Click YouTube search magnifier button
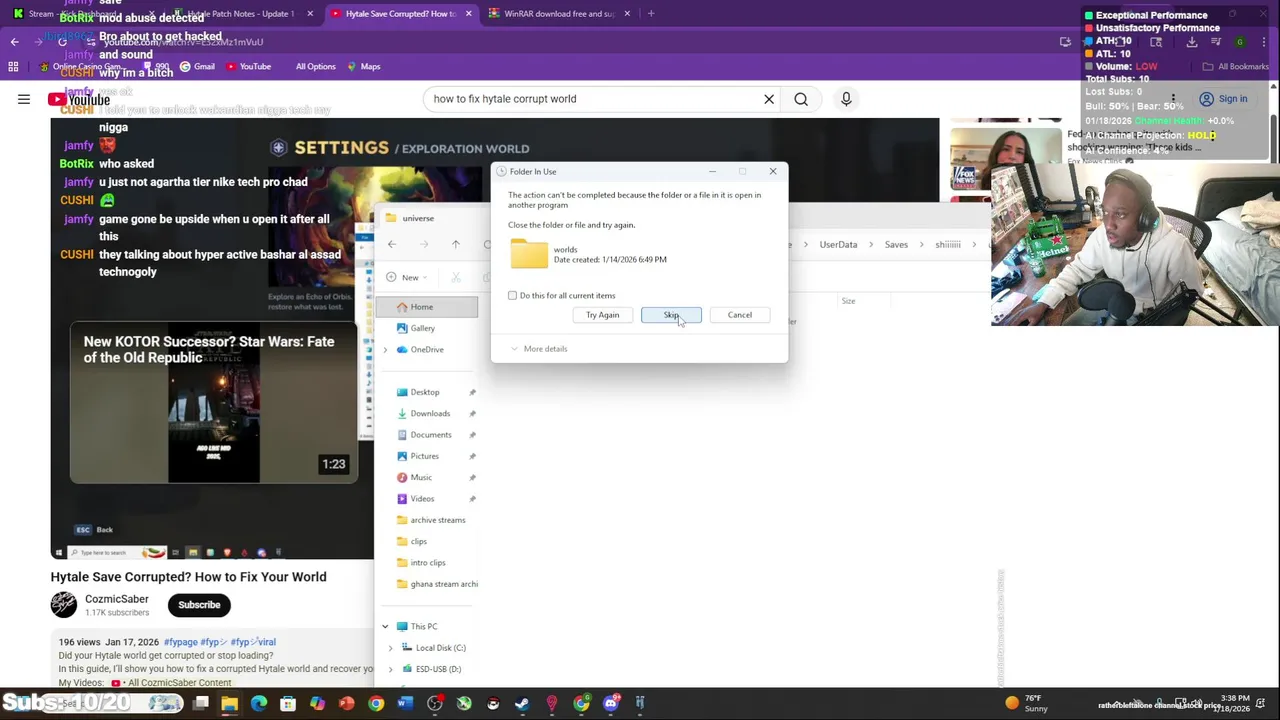 (801, 99)
